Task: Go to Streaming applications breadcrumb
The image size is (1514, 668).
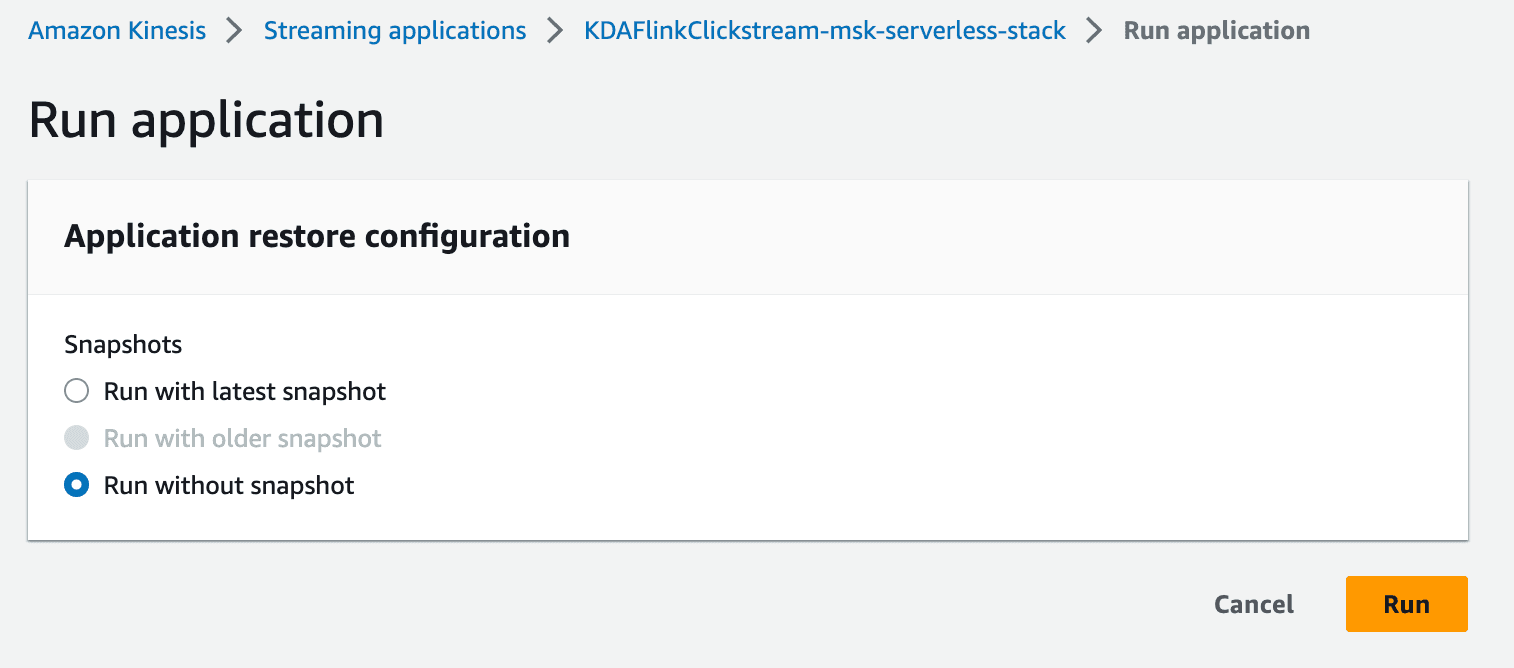Action: [395, 30]
